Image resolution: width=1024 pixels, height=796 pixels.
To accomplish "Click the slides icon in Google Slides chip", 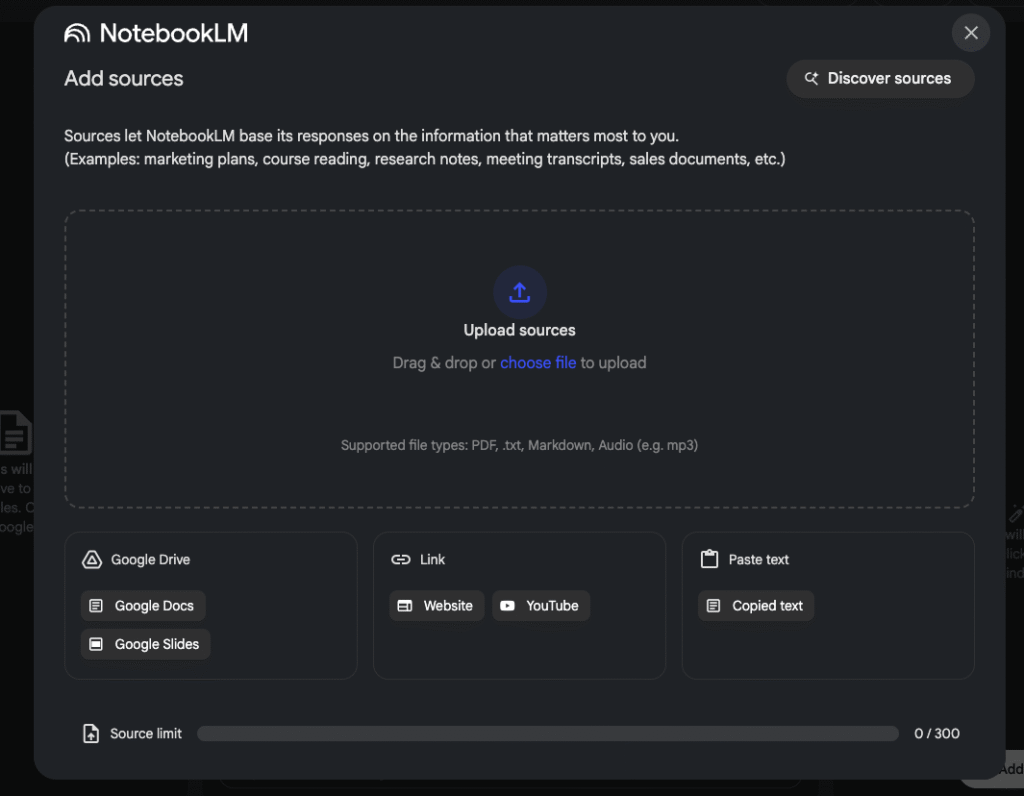I will coord(96,645).
